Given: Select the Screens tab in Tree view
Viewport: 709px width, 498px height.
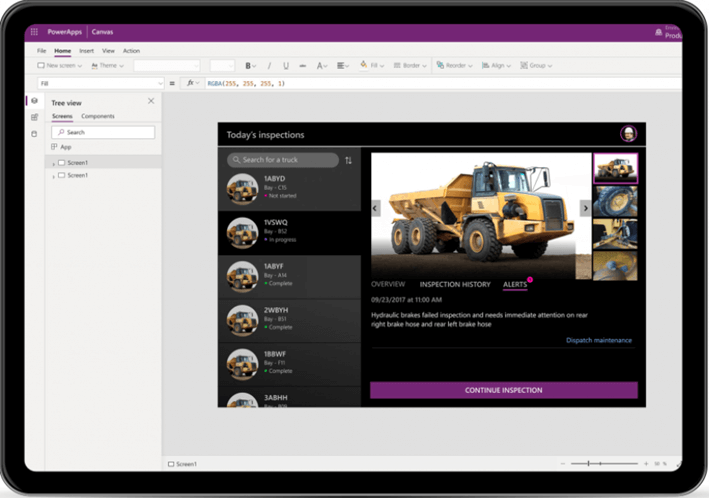Looking at the screenshot, I should (62, 116).
